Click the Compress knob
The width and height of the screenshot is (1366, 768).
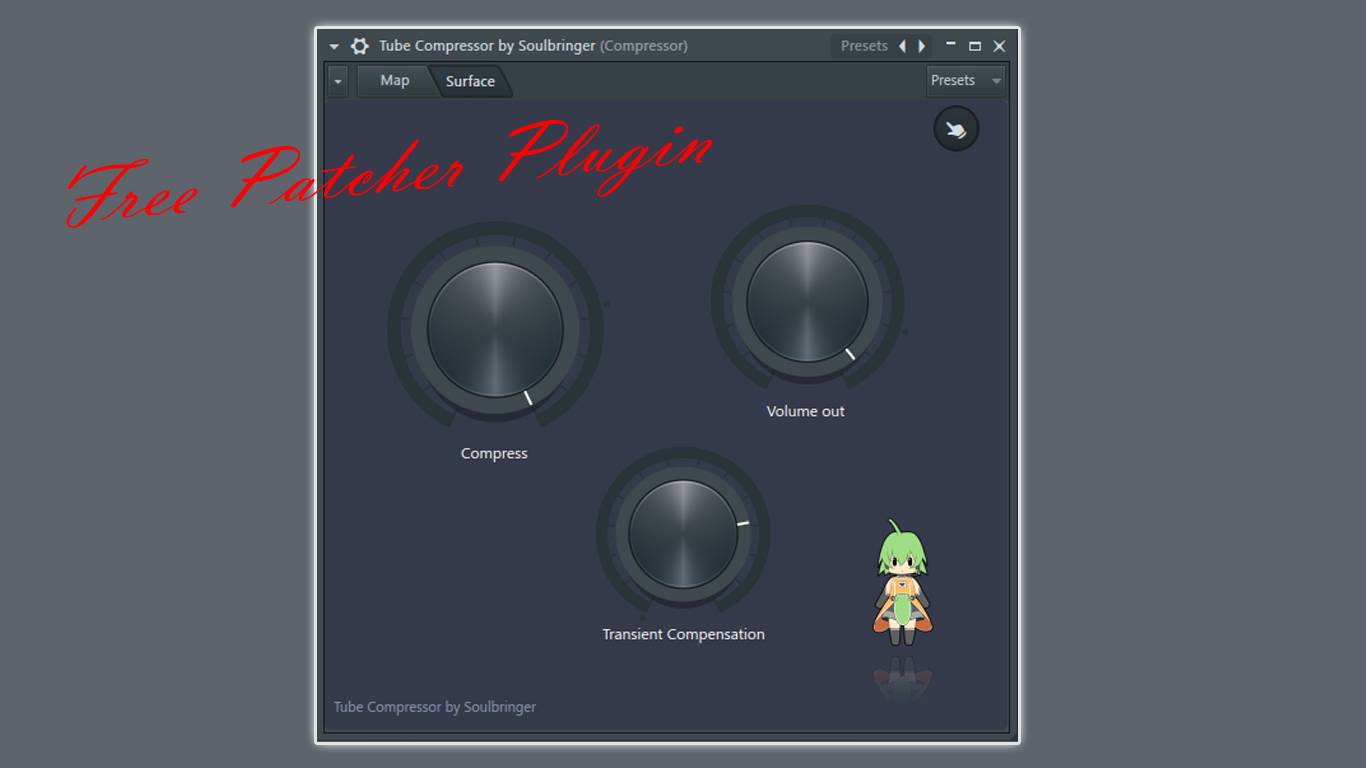tap(495, 330)
